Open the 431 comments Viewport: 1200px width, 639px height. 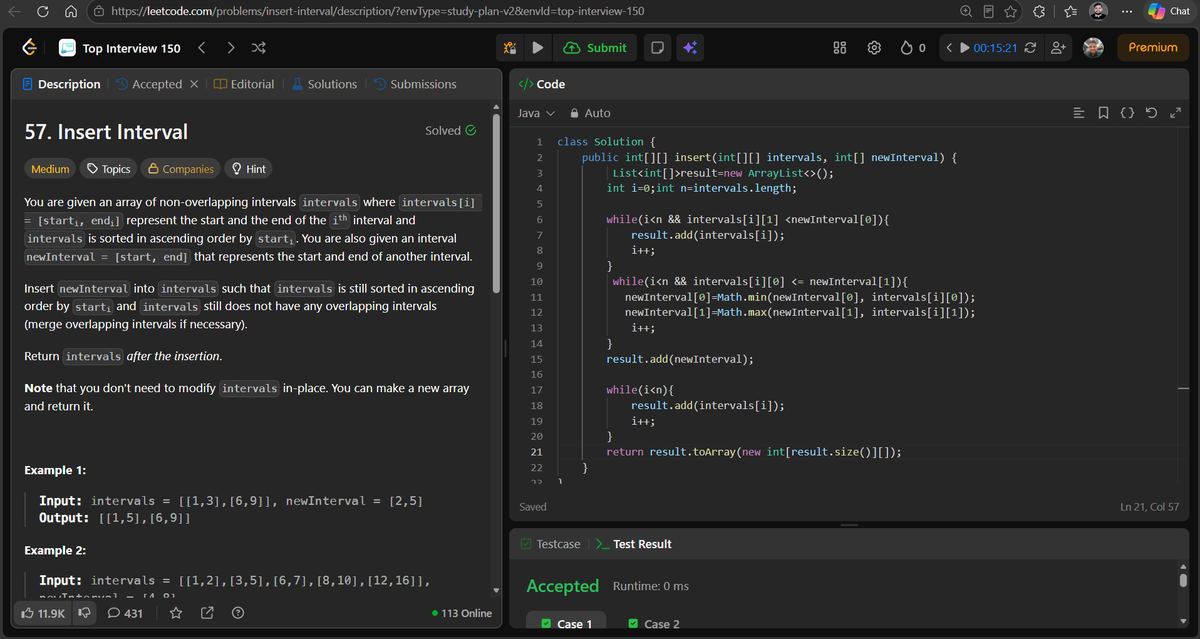125,613
